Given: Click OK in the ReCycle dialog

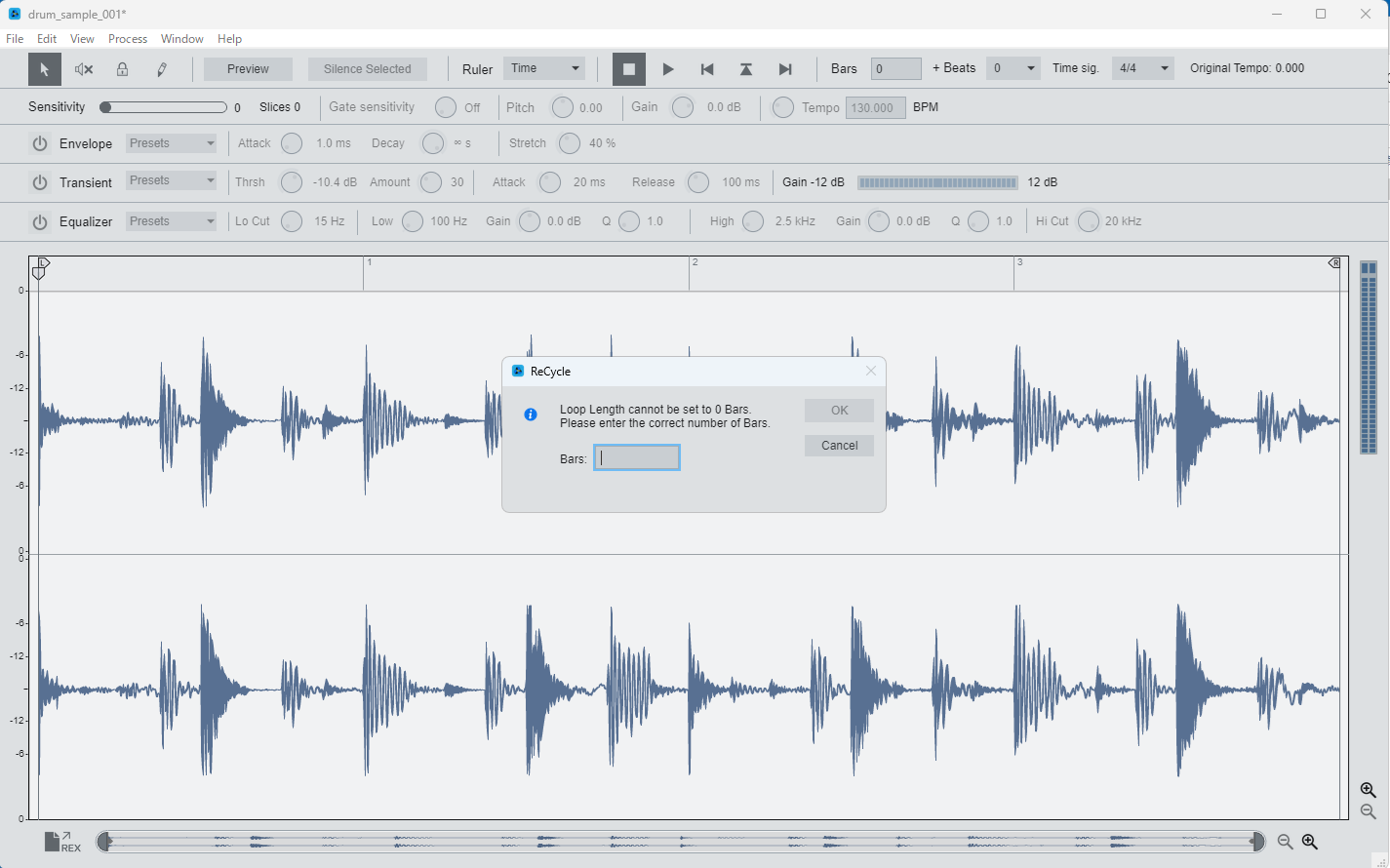Looking at the screenshot, I should 840,411.
